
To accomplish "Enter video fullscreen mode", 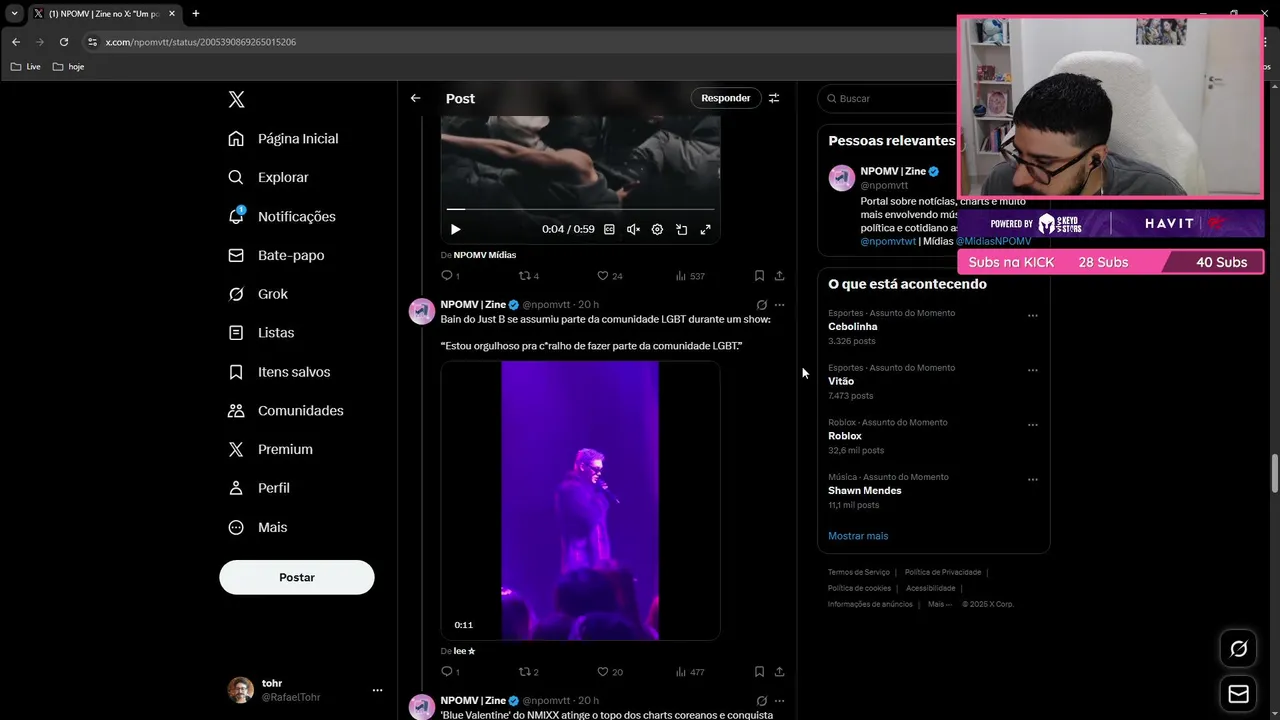I will coord(705,229).
